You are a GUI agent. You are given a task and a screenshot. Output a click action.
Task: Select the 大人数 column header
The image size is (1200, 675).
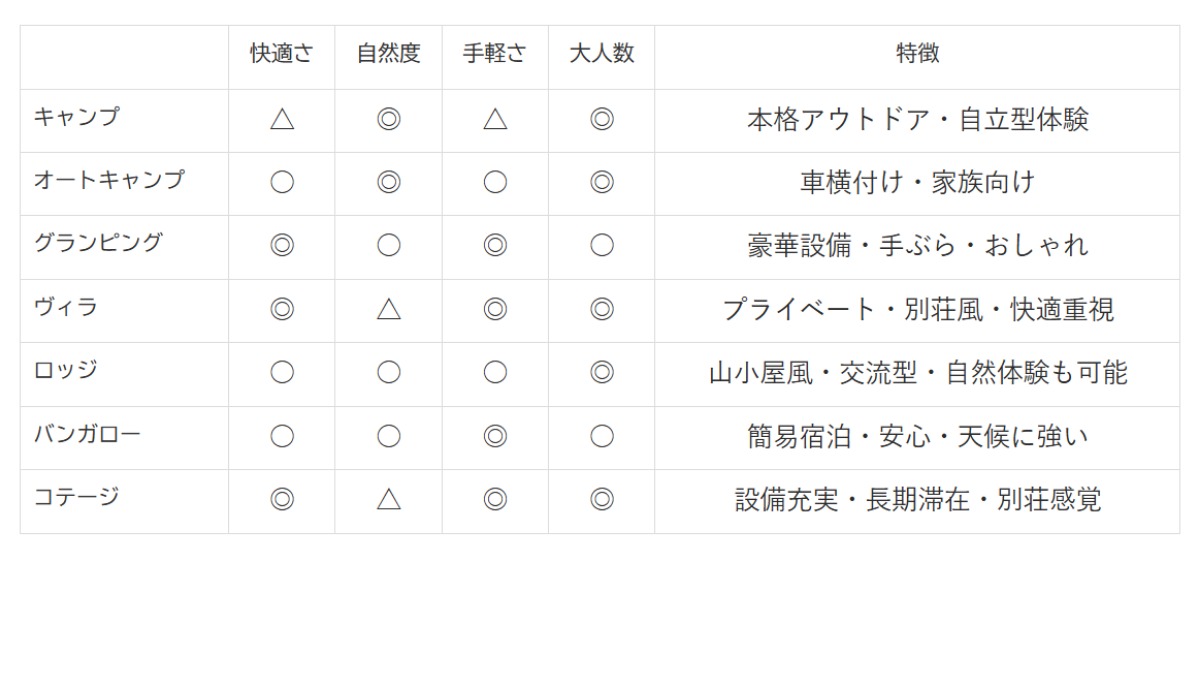[x=601, y=55]
